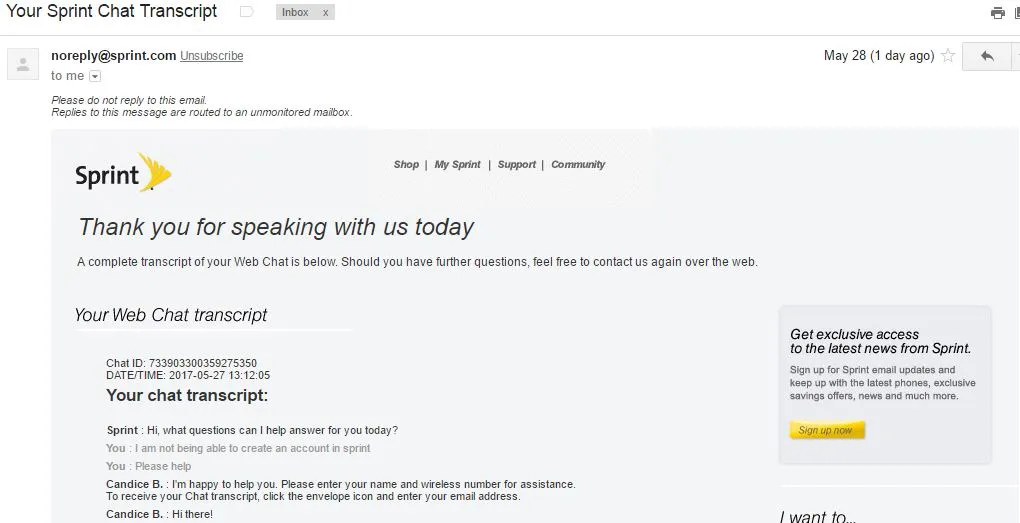The width and height of the screenshot is (1020, 523).
Task: Click the noreply@sprint.com sender name
Action: point(113,56)
